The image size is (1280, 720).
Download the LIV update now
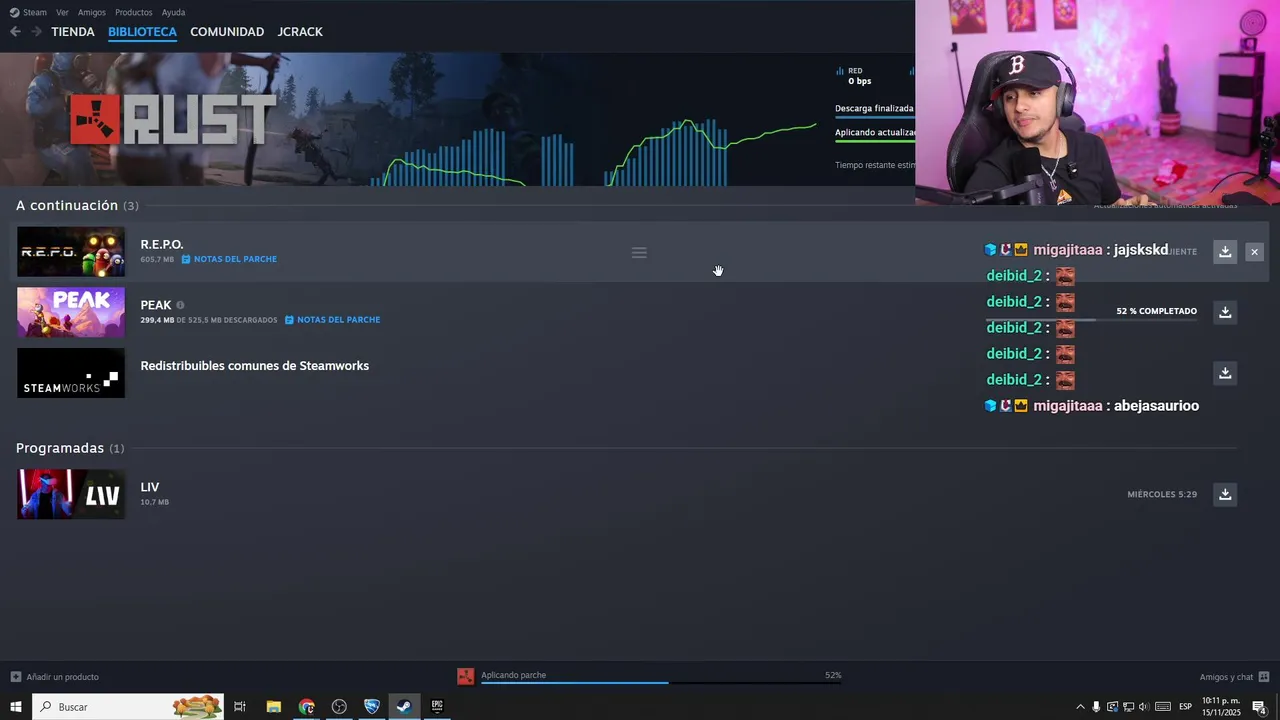(x=1225, y=494)
